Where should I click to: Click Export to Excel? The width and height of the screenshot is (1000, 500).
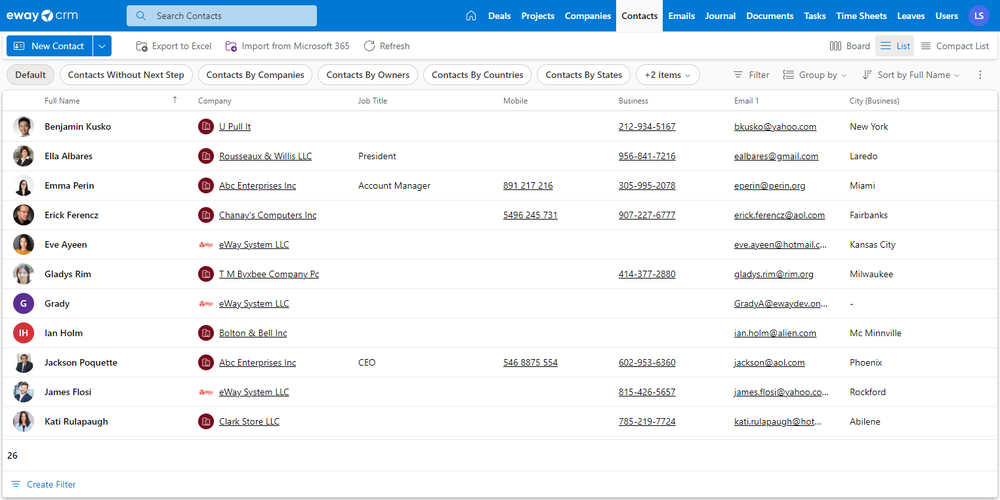pyautogui.click(x=173, y=46)
